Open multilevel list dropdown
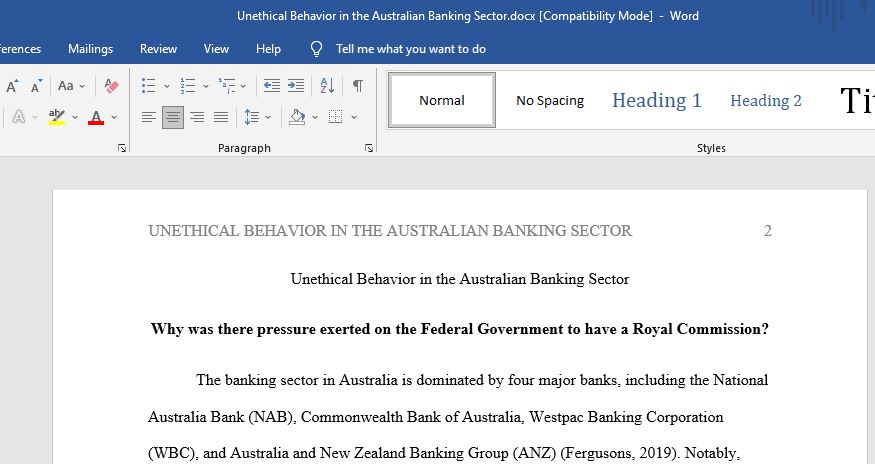The image size is (875, 464). 243,86
